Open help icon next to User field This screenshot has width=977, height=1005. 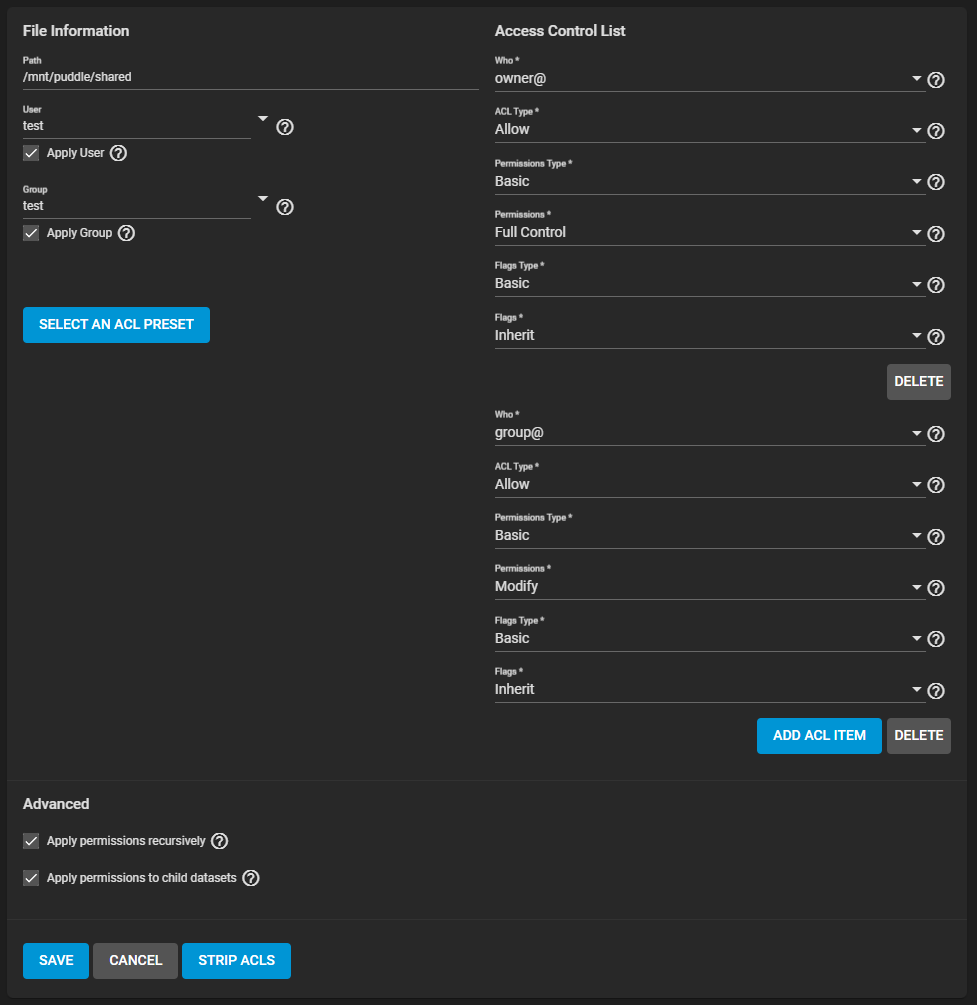[x=285, y=127]
